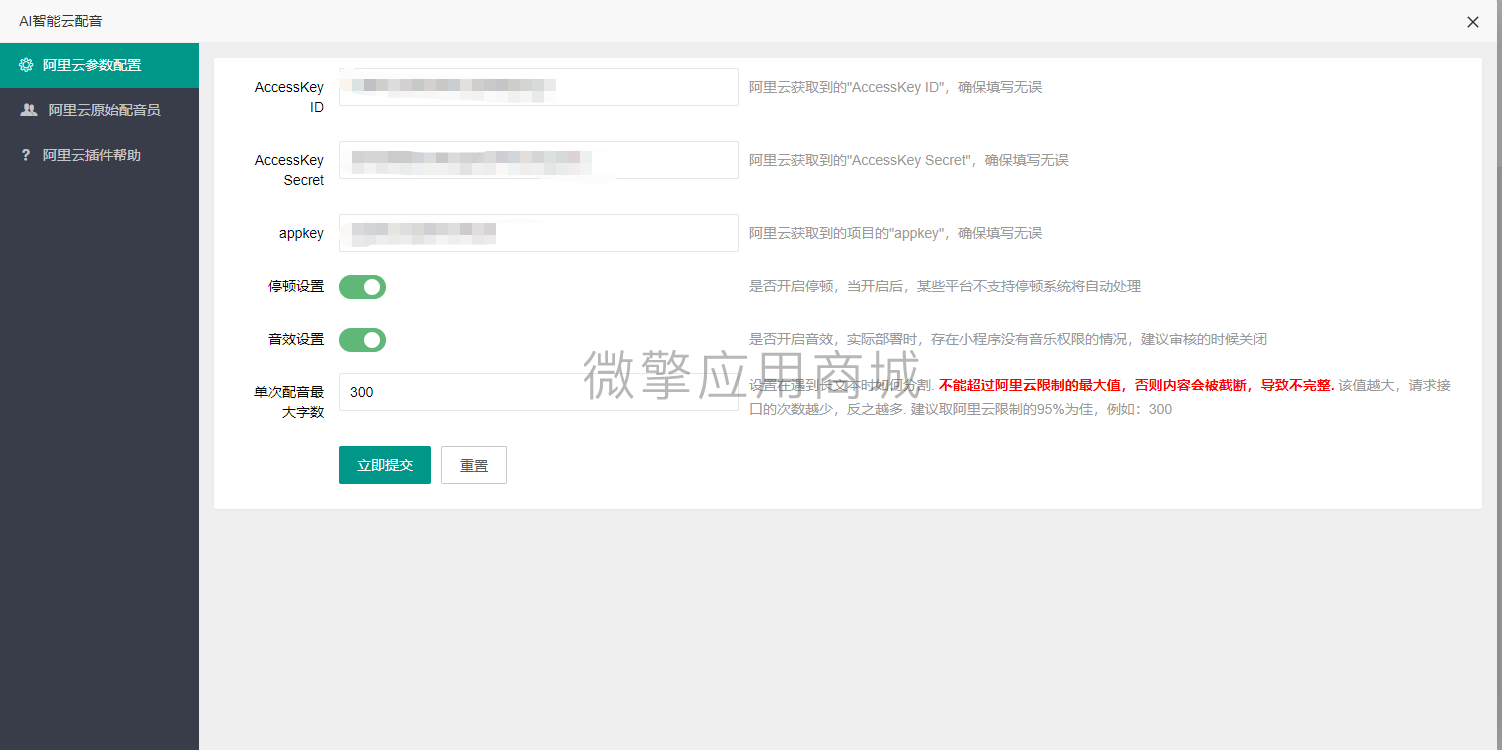Click the AccessKey Secret label
Screen dimensions: 1502x750
[289, 170]
